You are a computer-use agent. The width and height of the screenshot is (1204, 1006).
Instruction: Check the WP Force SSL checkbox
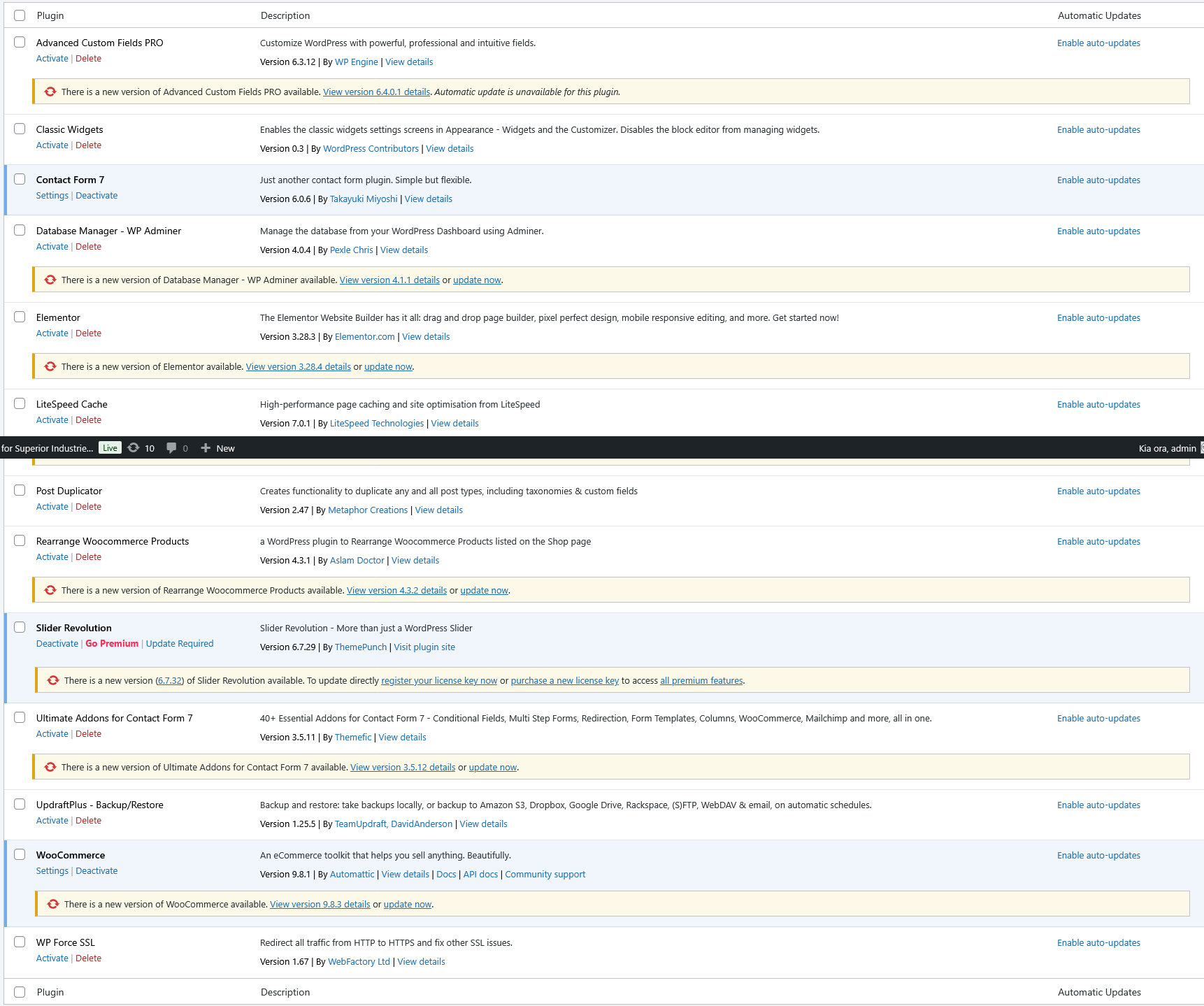tap(20, 942)
